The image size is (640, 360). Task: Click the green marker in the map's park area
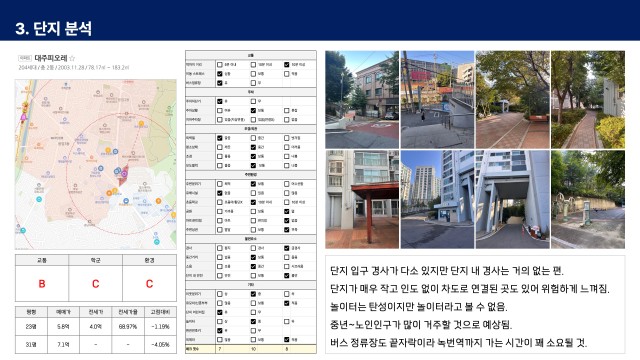coord(169,109)
